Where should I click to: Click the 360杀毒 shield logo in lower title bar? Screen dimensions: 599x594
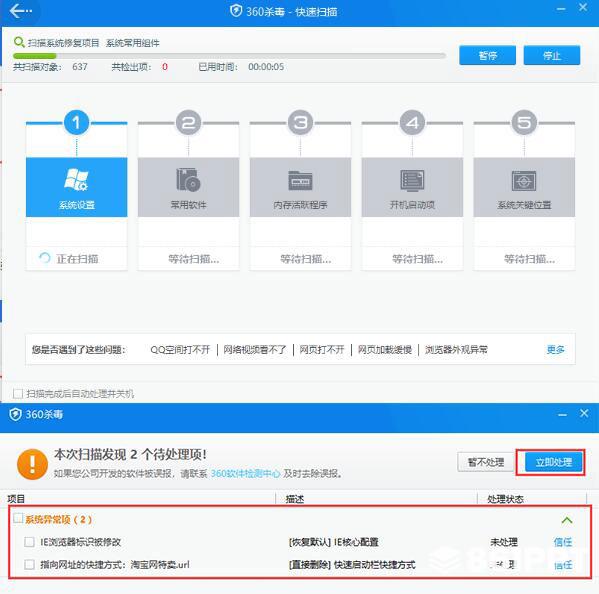pos(15,414)
